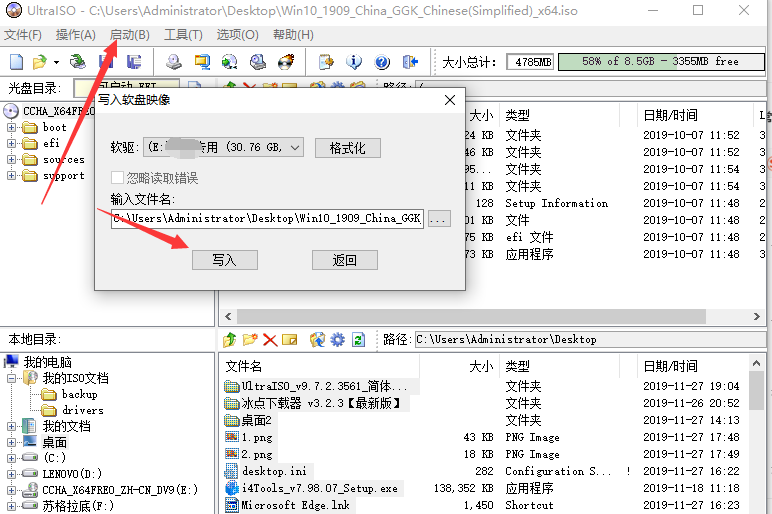Open the 文件(F) menu
The image size is (772, 514).
point(23,35)
